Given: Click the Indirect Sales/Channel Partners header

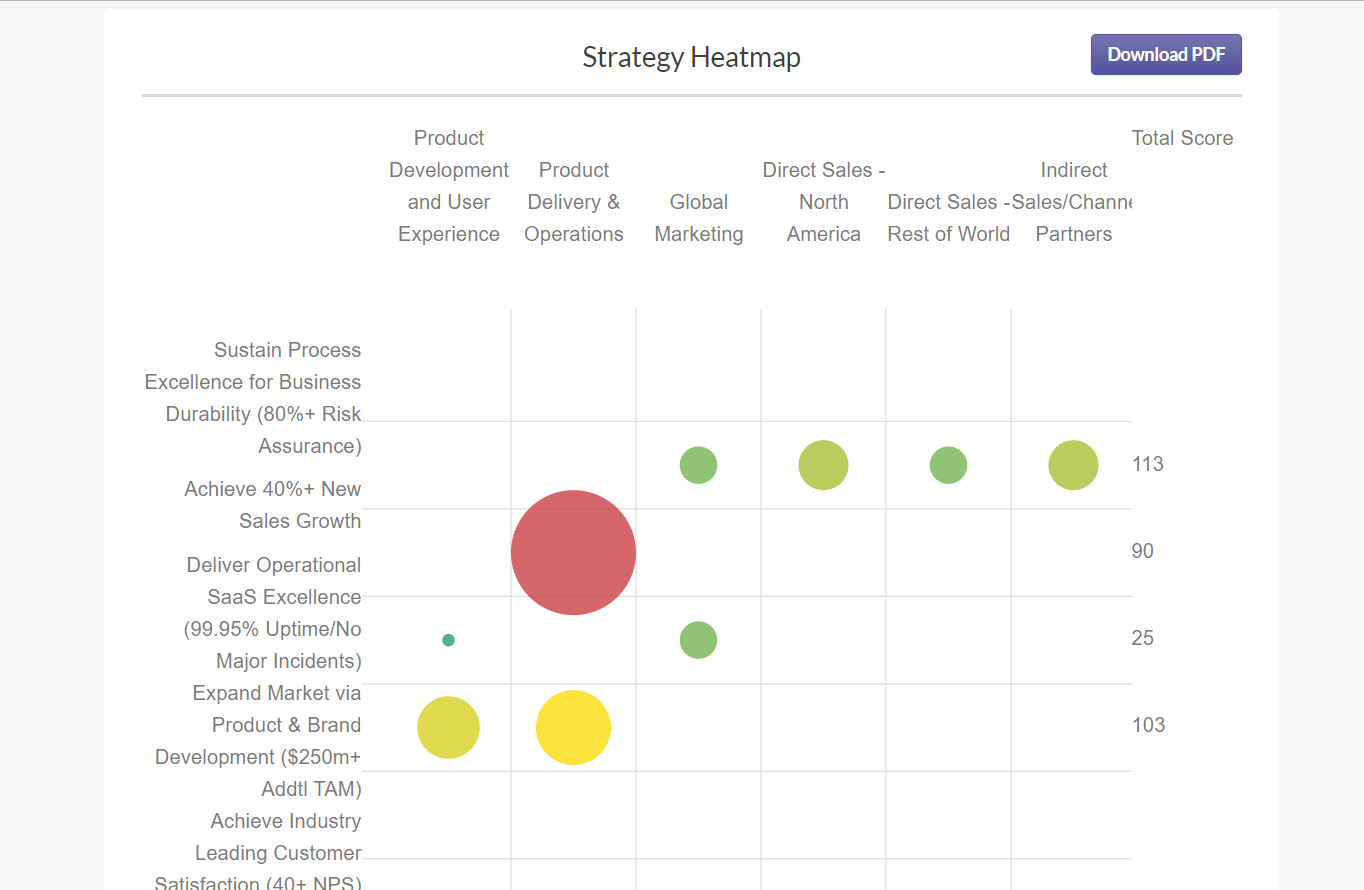Looking at the screenshot, I should tap(1073, 201).
